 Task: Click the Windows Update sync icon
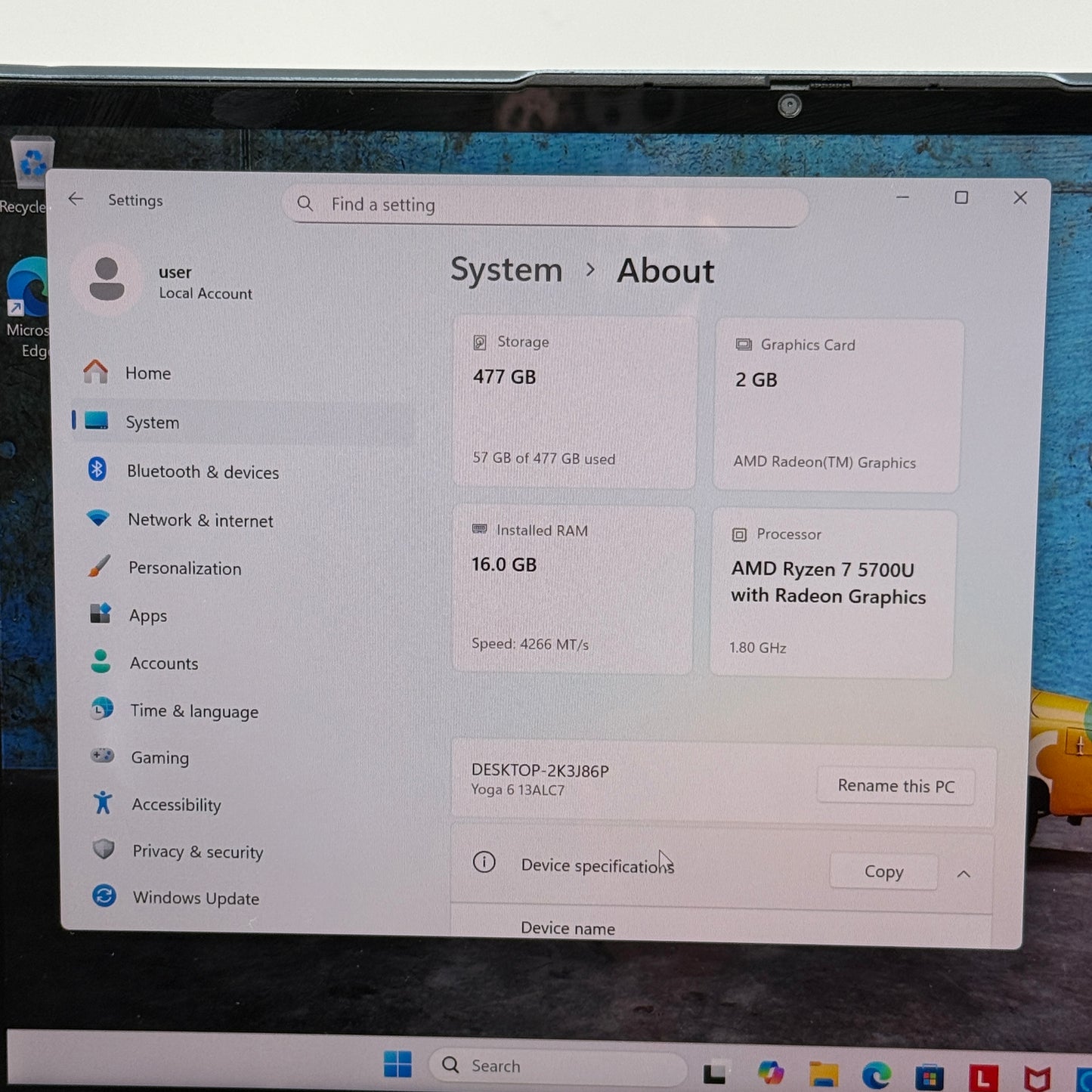[104, 896]
